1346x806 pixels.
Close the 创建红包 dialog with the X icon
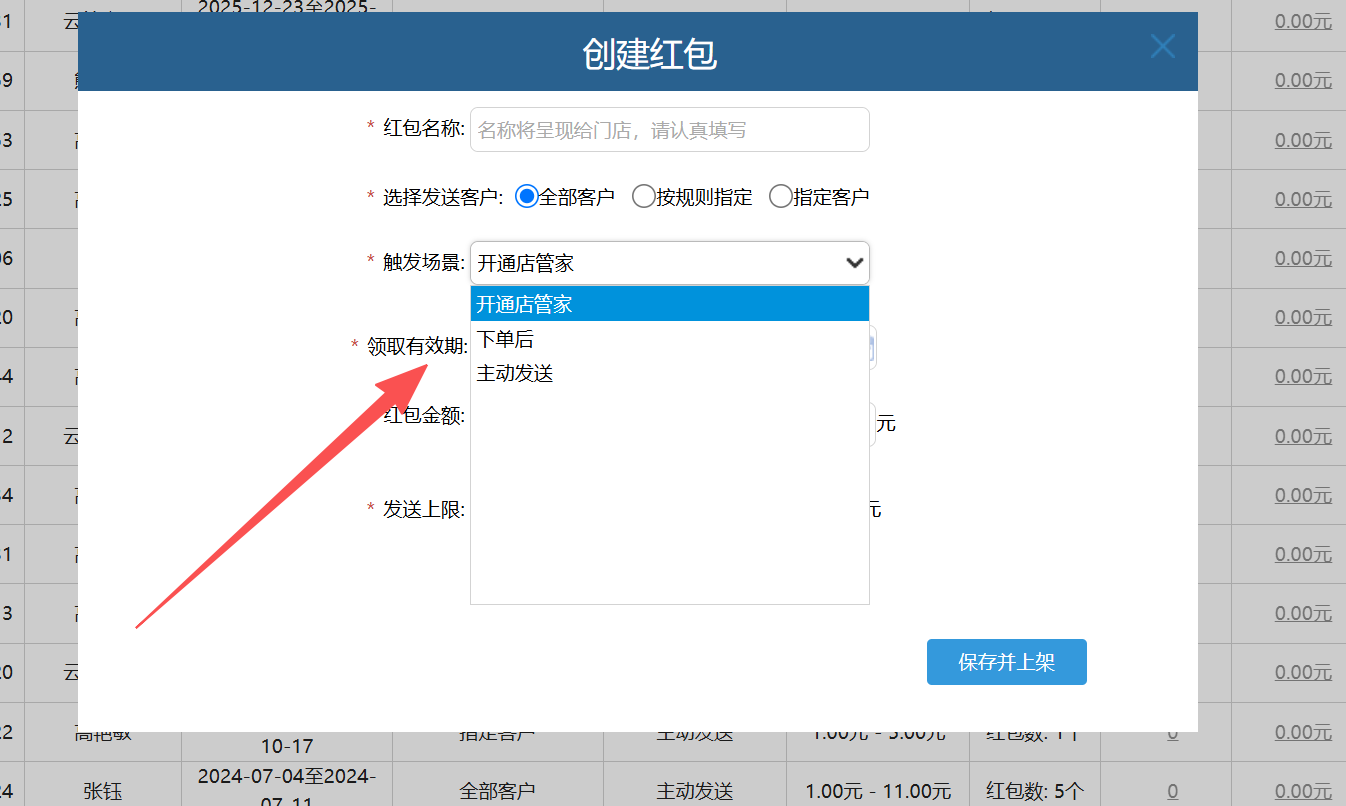tap(1162, 46)
